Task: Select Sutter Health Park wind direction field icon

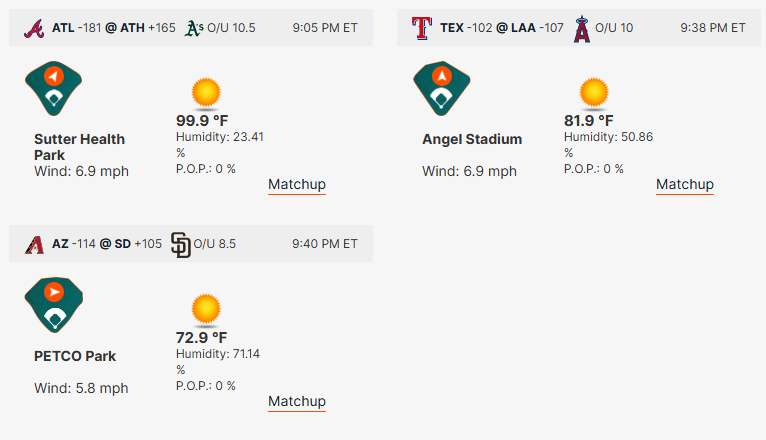Action: (x=54, y=88)
